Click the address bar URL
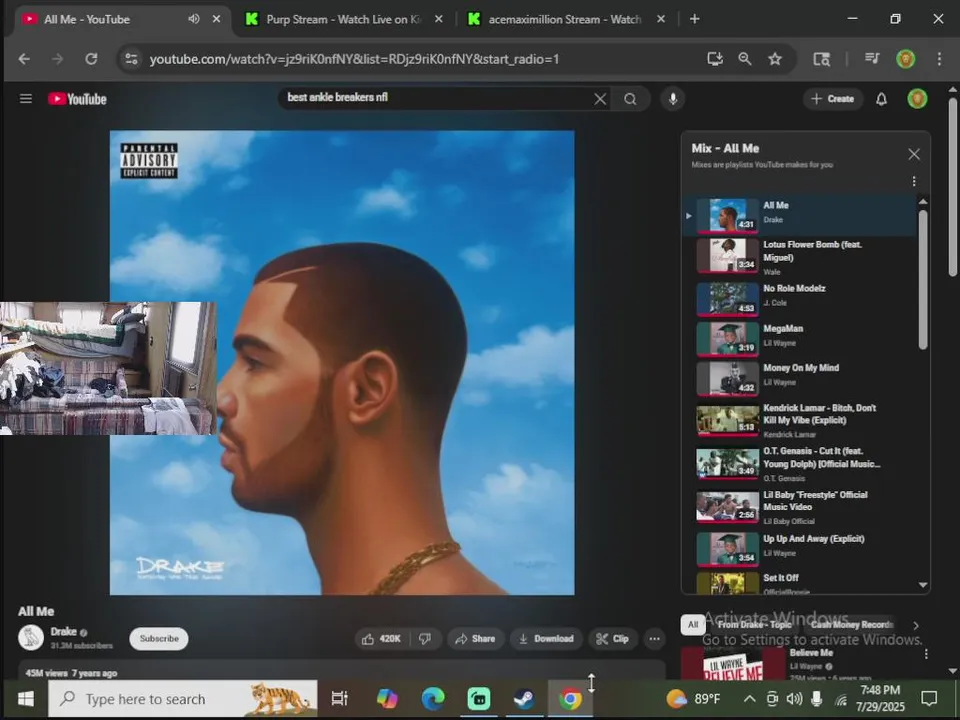This screenshot has height=720, width=960. click(354, 59)
